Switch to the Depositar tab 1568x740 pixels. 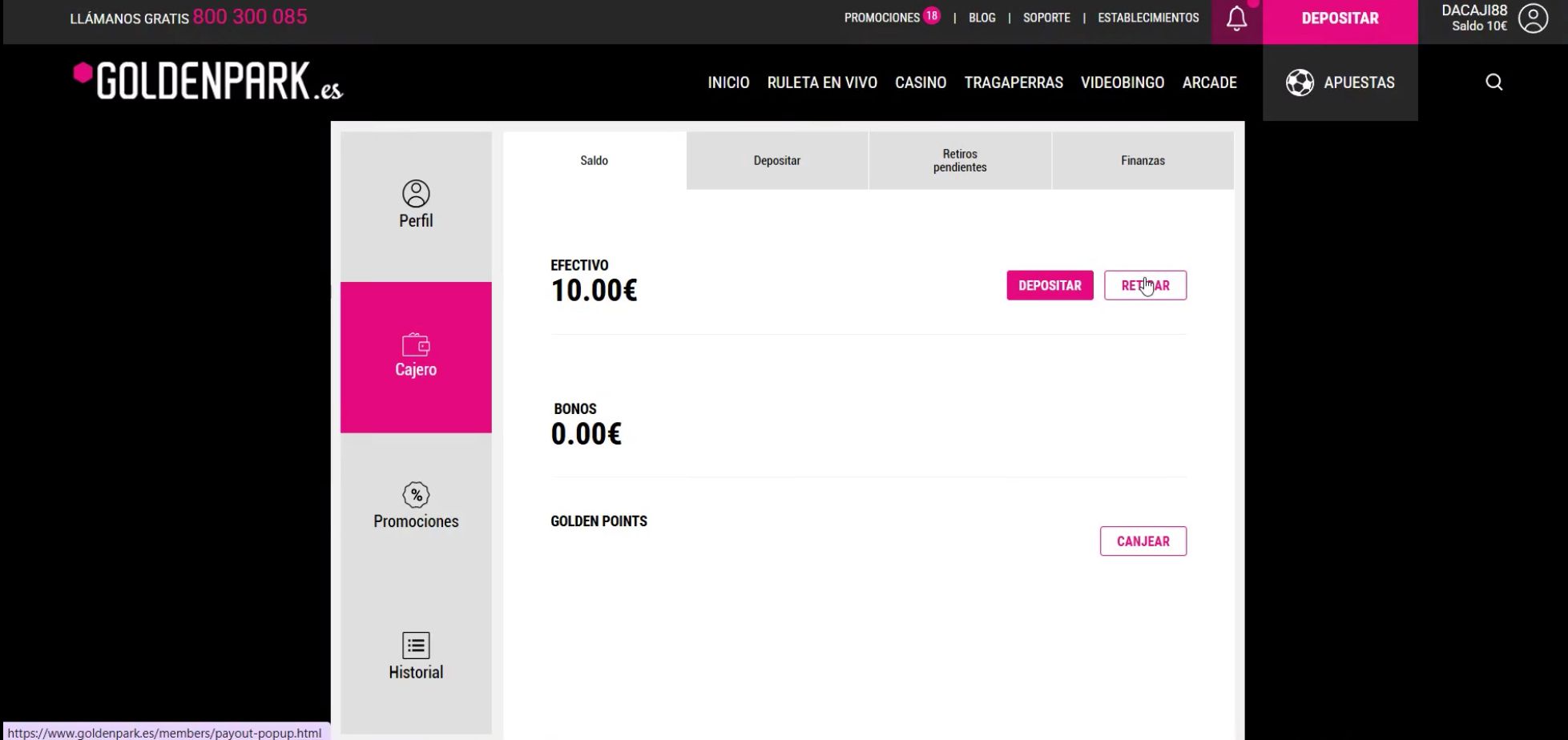pos(776,161)
